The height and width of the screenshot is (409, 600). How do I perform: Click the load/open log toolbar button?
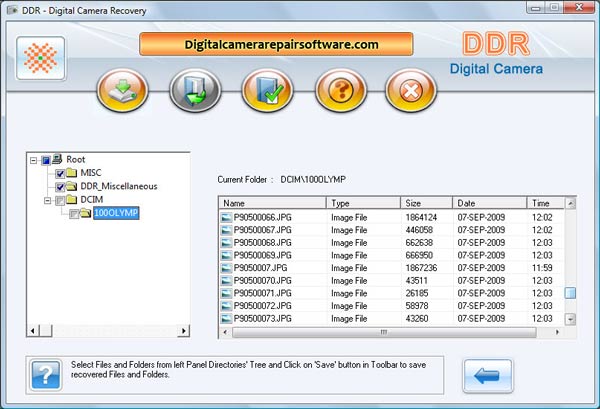pyautogui.click(x=195, y=91)
